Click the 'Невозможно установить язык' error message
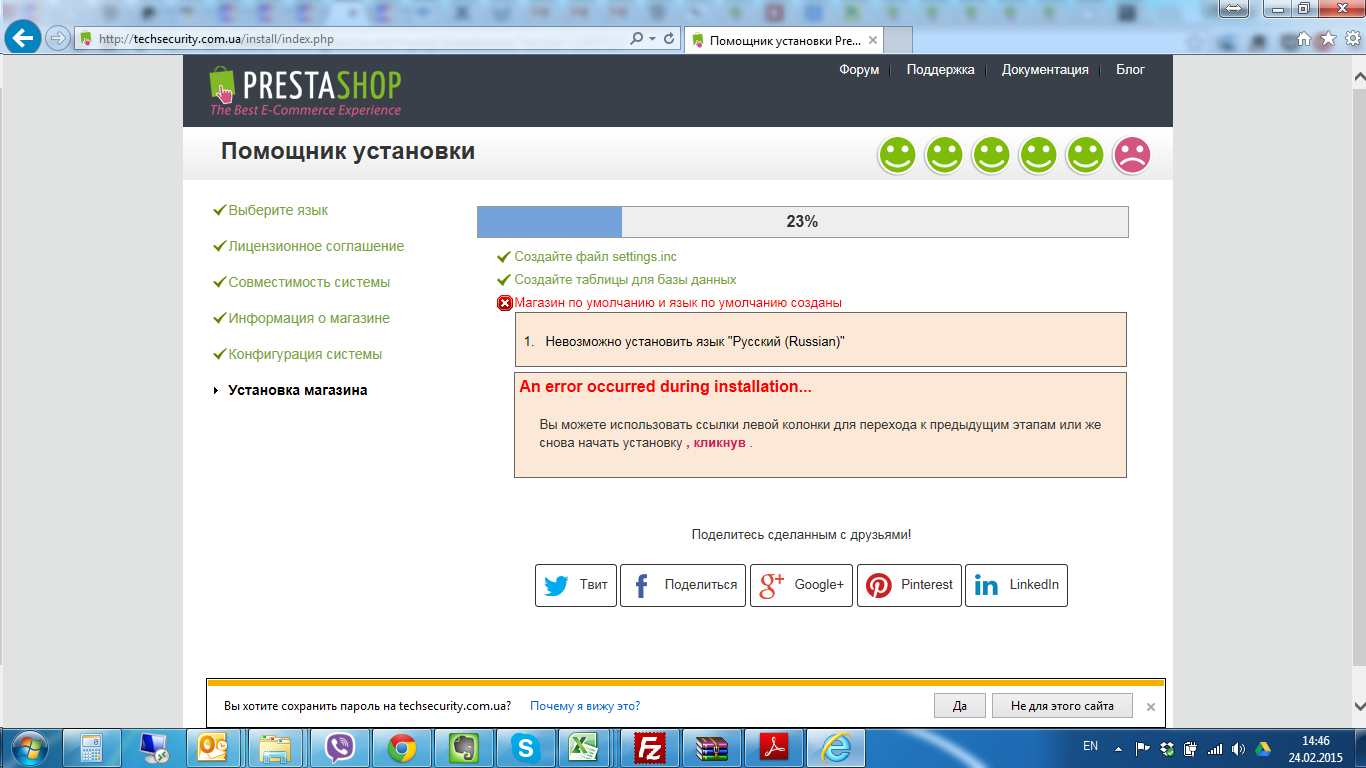This screenshot has width=1366, height=768. (695, 341)
